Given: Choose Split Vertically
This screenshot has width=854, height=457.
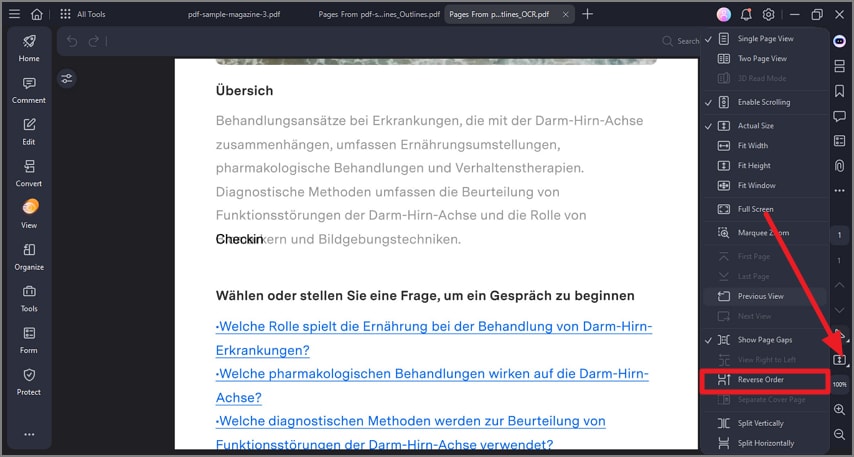Looking at the screenshot, I should pos(765,423).
